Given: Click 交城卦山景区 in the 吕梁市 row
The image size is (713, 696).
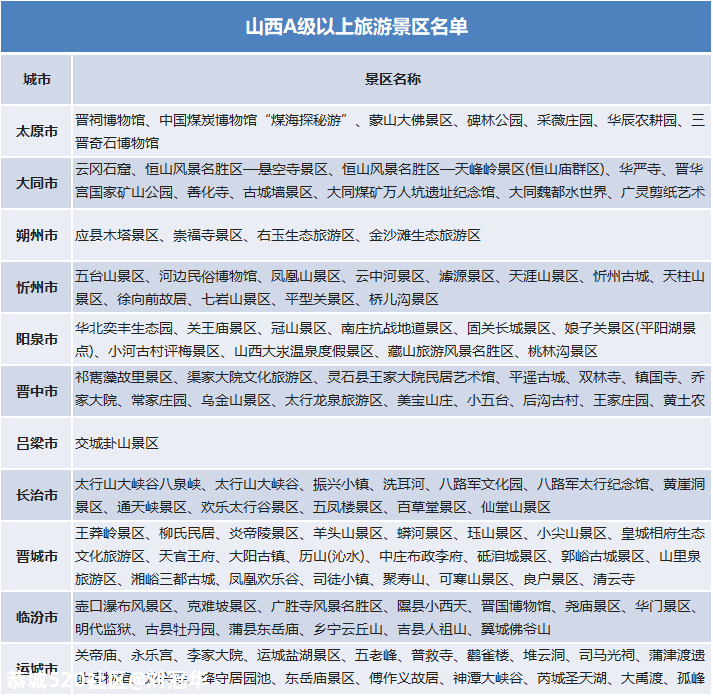Looking at the screenshot, I should pyautogui.click(x=117, y=443).
